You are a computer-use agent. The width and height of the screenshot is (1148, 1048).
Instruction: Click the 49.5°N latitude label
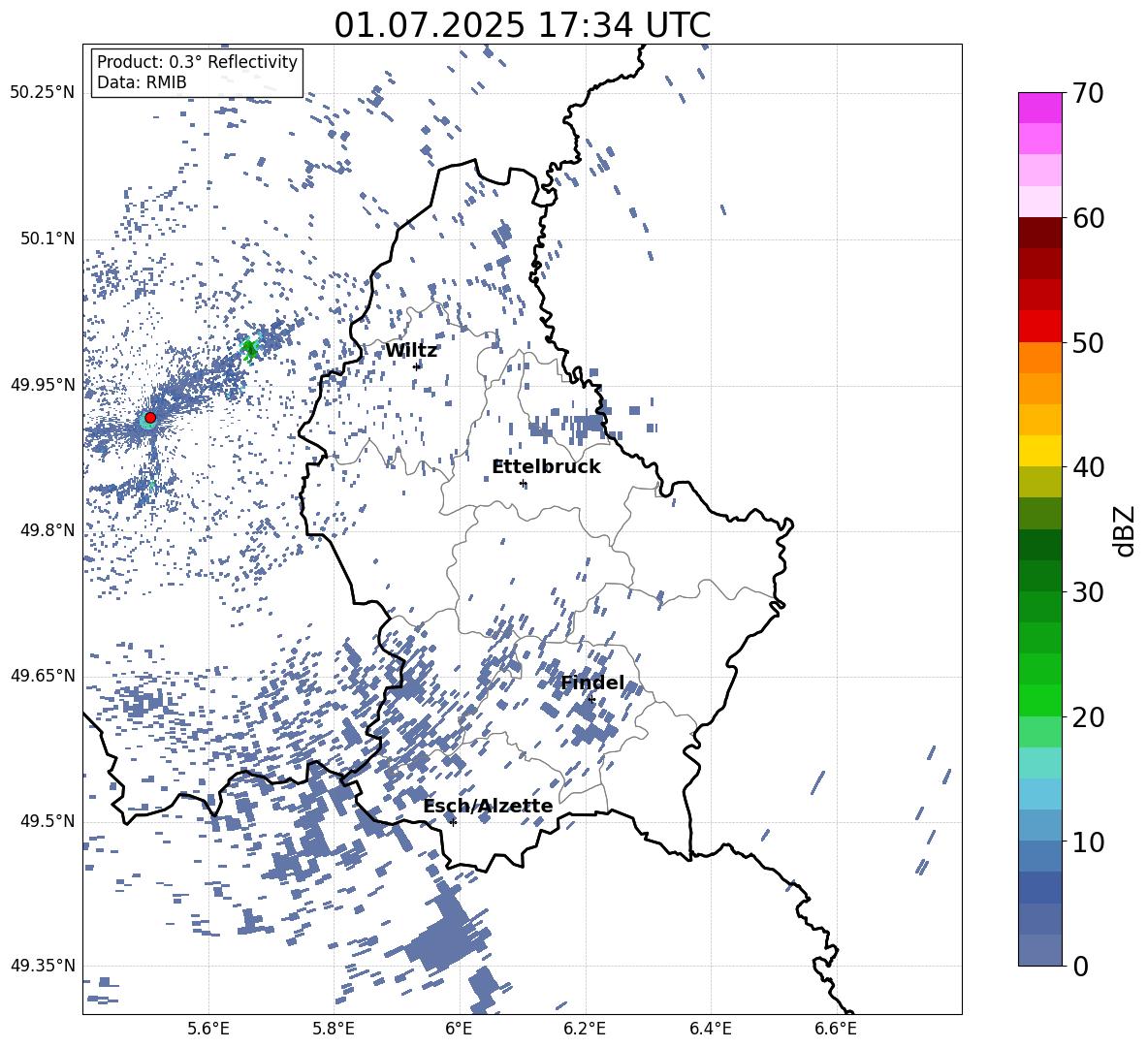coord(48,821)
